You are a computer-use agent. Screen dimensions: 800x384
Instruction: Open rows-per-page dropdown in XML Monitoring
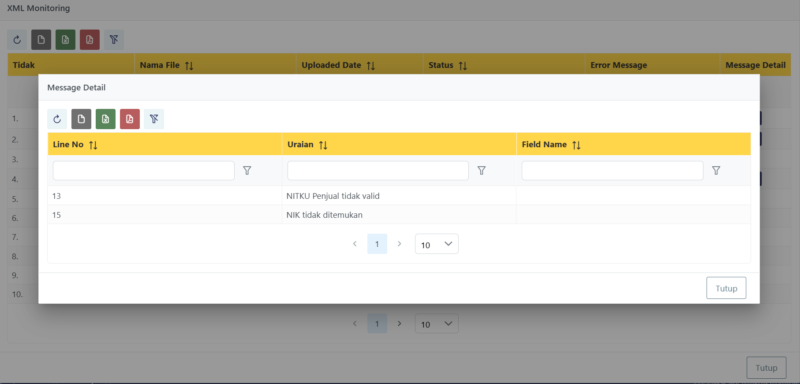pyautogui.click(x=437, y=323)
